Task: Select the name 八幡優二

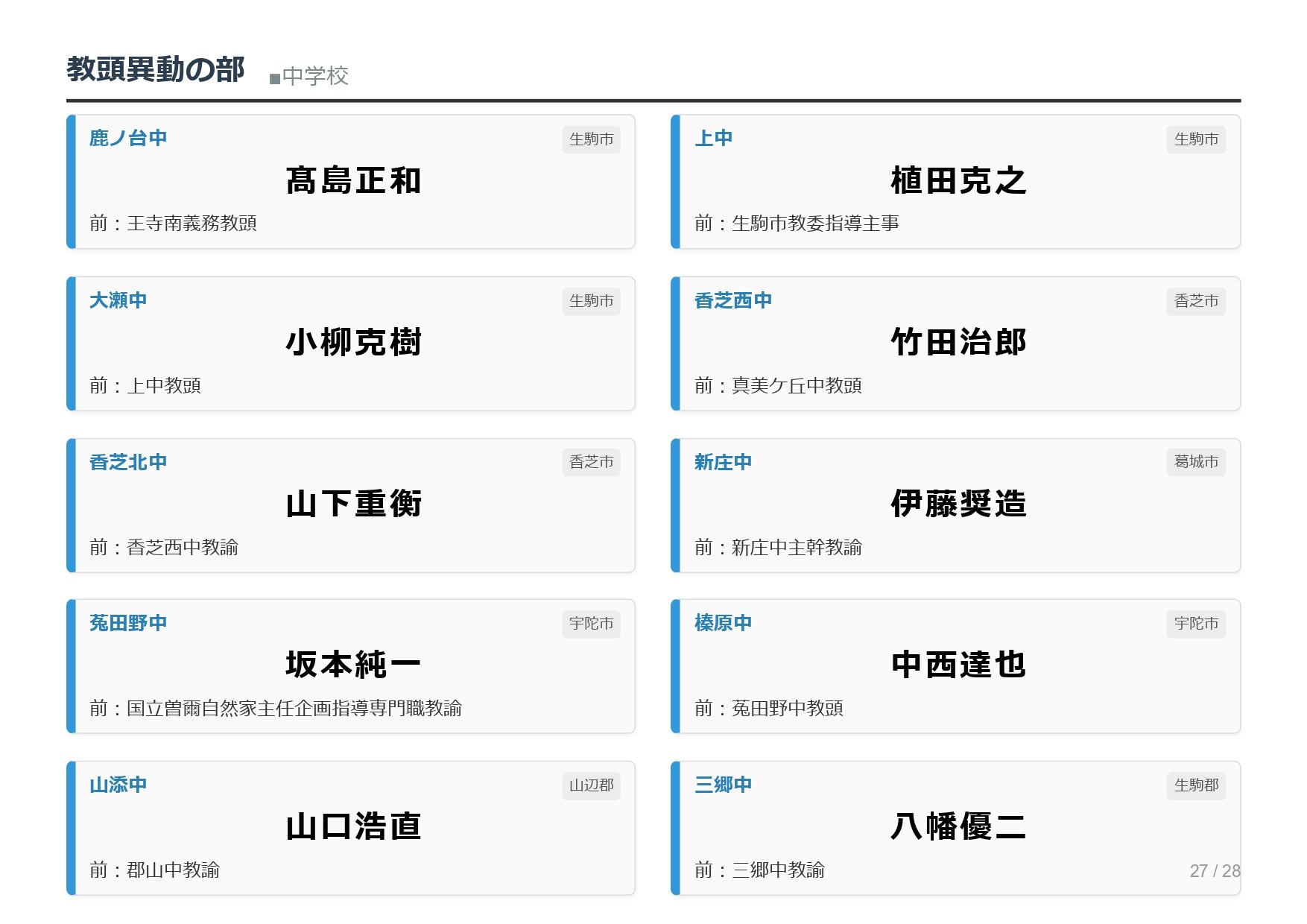Action: tap(958, 826)
